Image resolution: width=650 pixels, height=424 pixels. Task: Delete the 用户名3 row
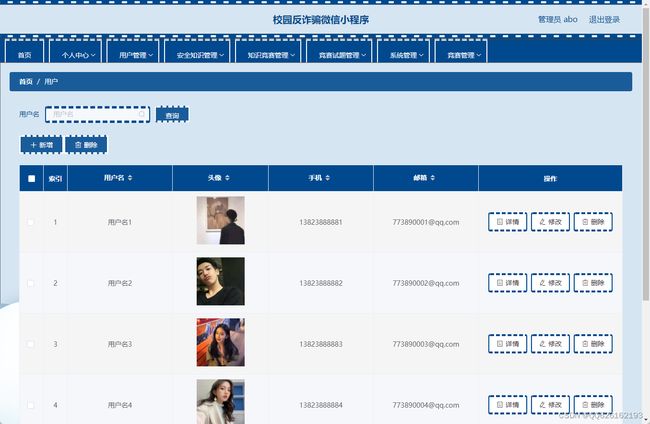(x=593, y=344)
